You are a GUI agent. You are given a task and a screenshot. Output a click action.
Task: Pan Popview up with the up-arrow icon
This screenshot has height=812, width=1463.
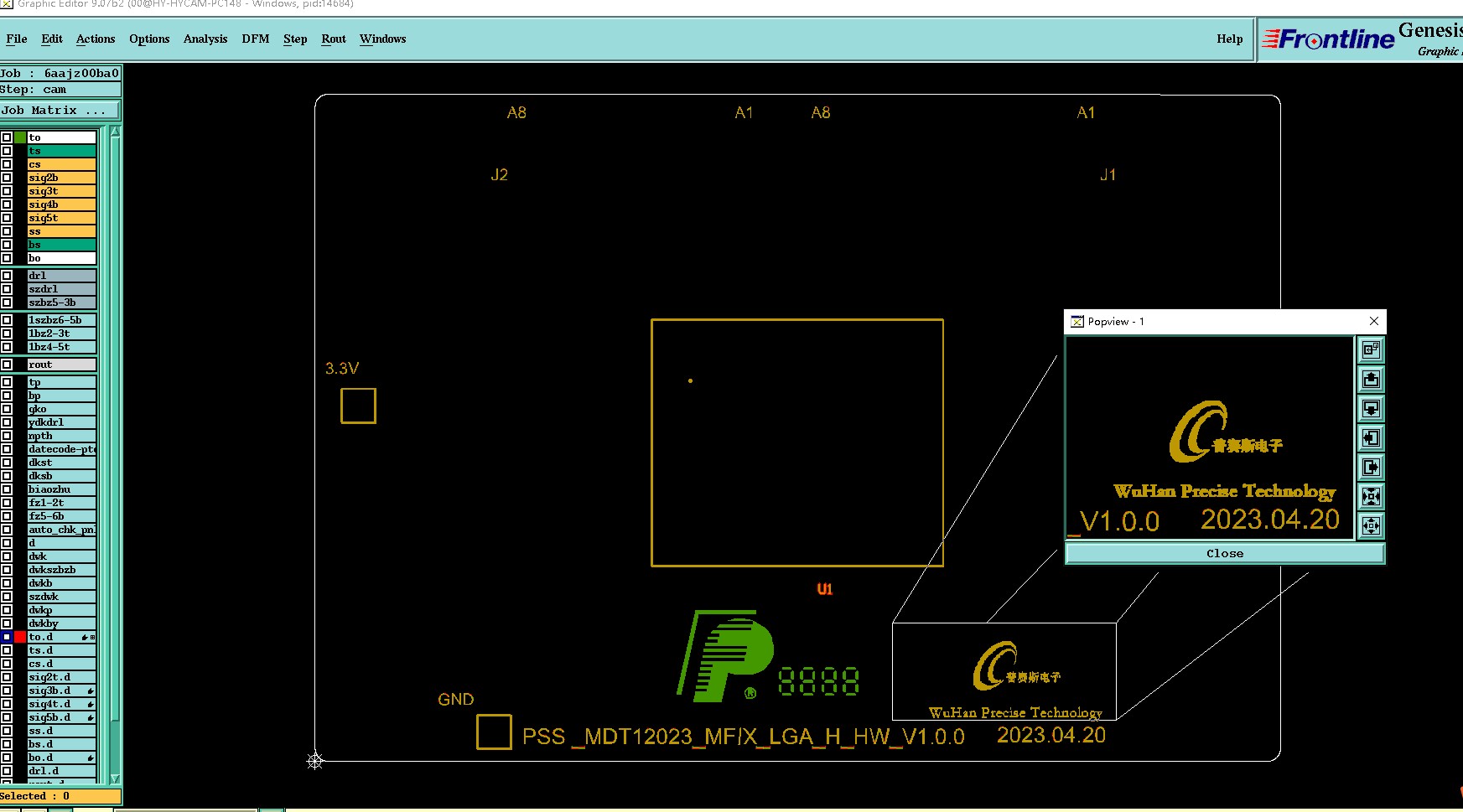(x=1371, y=379)
